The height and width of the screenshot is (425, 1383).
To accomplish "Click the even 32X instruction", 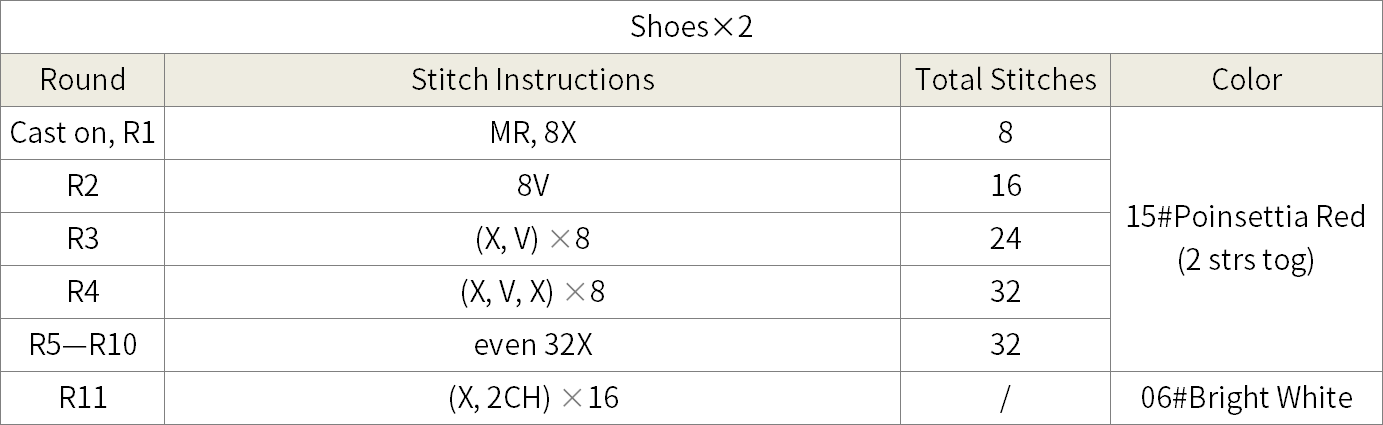I will click(533, 345).
